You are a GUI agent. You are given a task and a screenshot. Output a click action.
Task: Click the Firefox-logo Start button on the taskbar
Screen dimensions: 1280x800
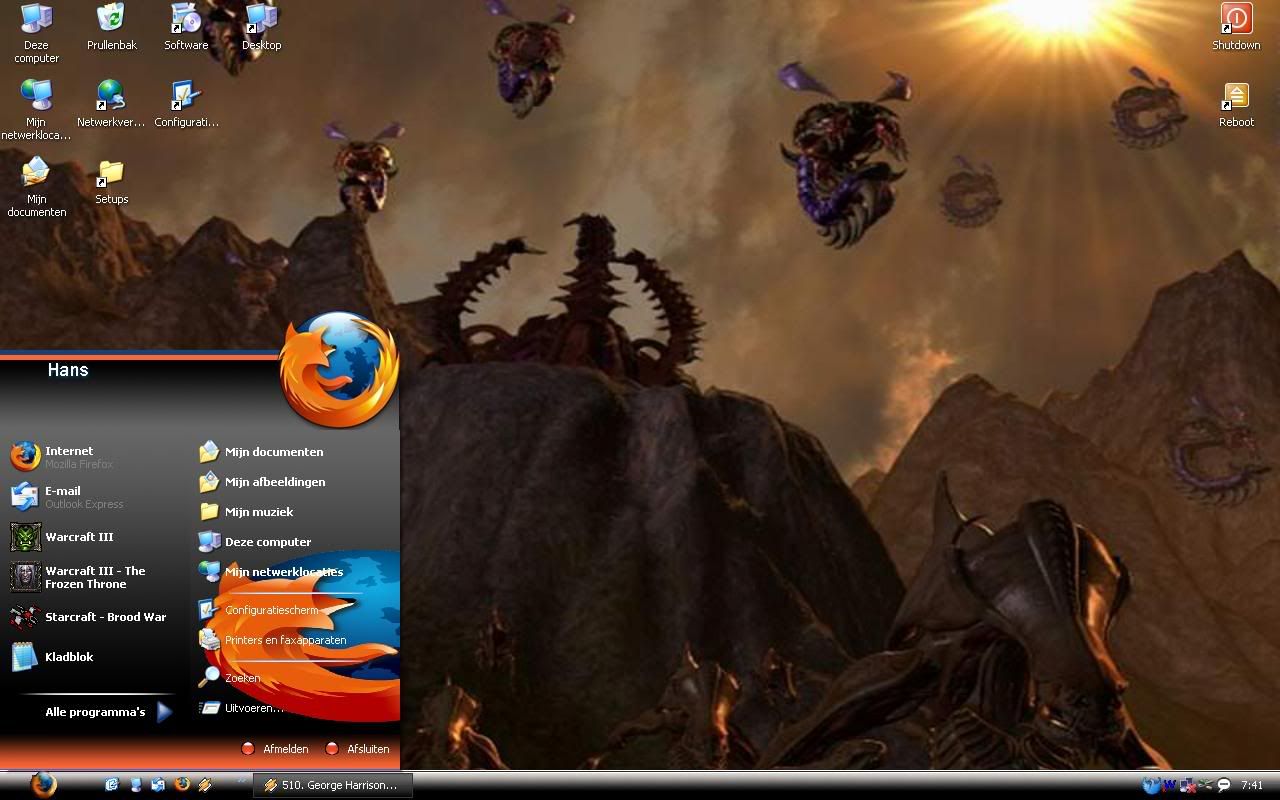click(42, 785)
